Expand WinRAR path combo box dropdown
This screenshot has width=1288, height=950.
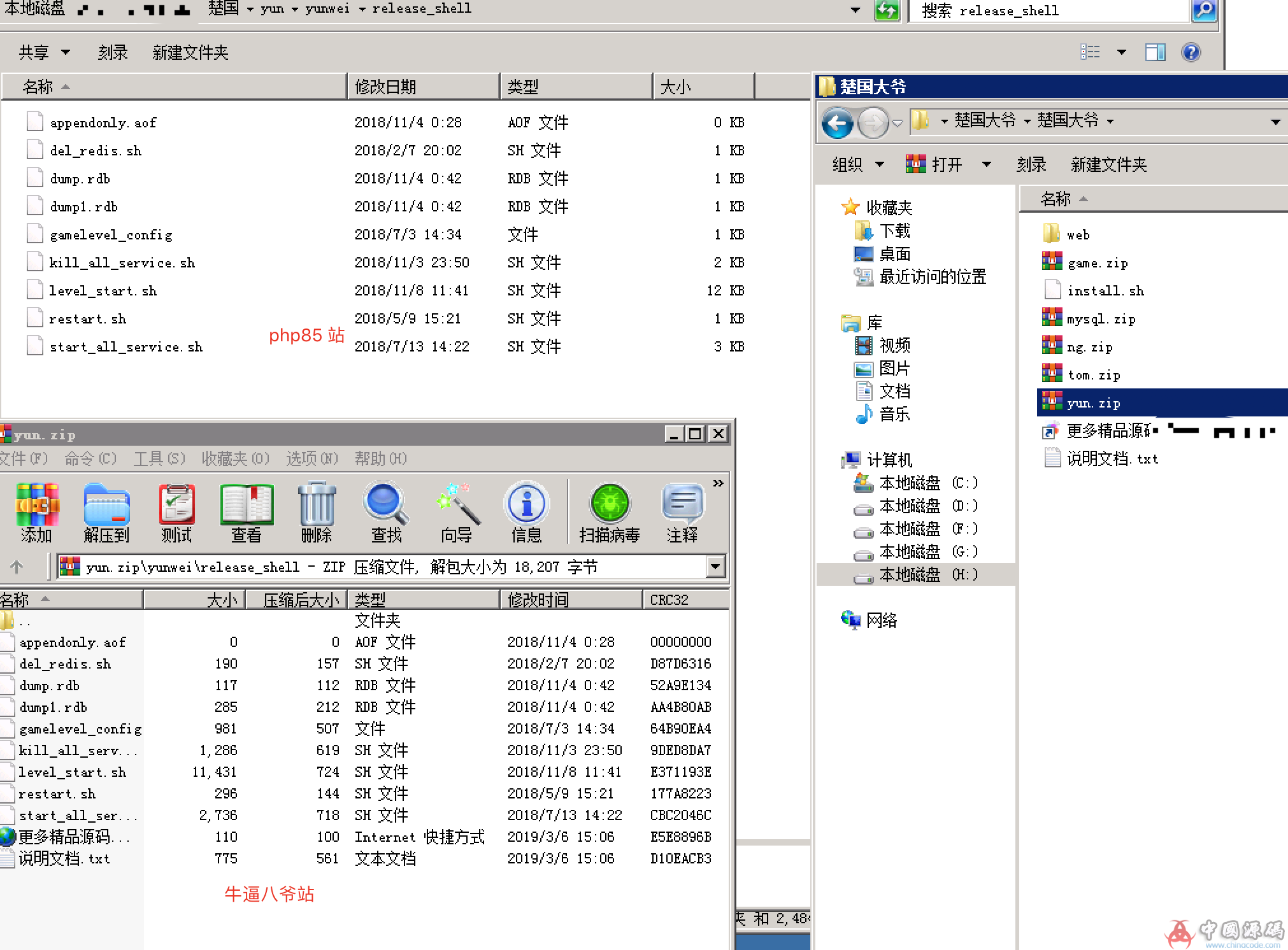[x=716, y=566]
